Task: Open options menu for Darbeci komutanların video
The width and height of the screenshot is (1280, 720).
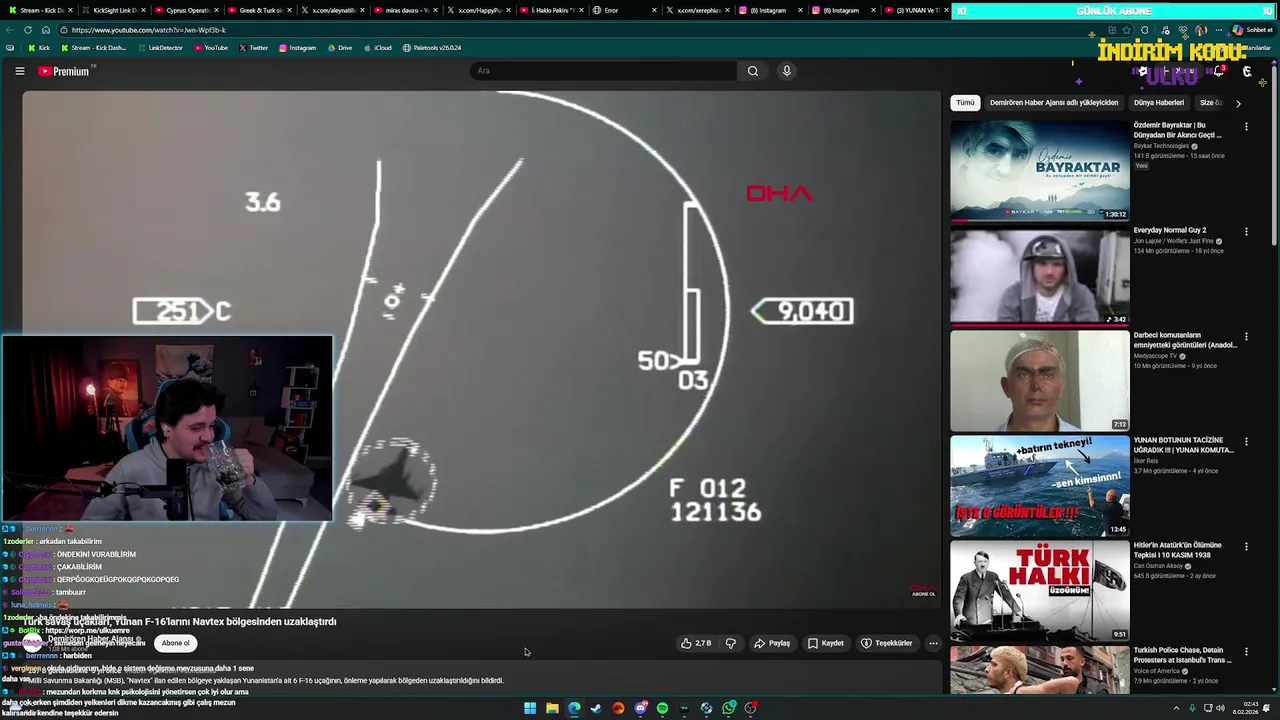Action: (x=1246, y=337)
